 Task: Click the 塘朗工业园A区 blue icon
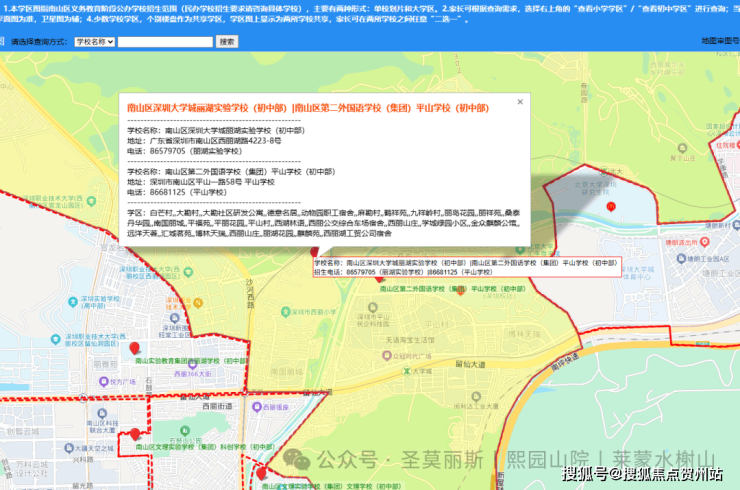[x=681, y=259]
